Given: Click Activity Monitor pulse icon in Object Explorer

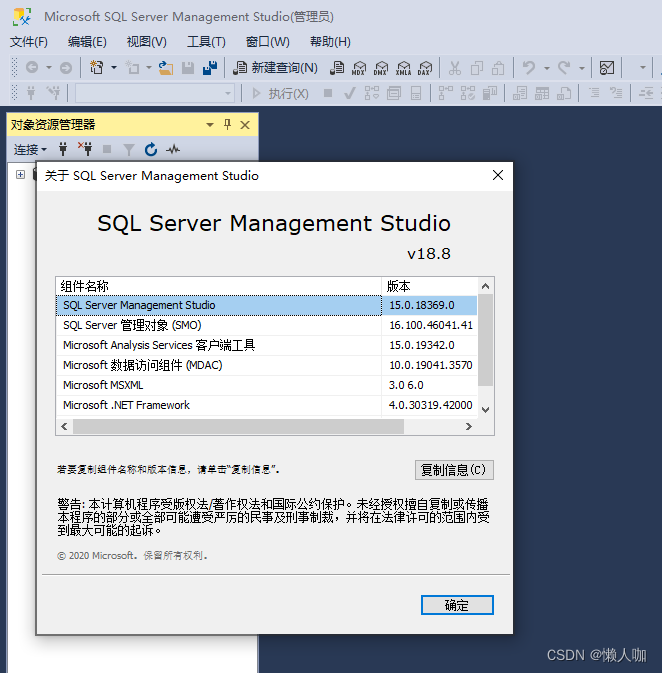Looking at the screenshot, I should 173,149.
